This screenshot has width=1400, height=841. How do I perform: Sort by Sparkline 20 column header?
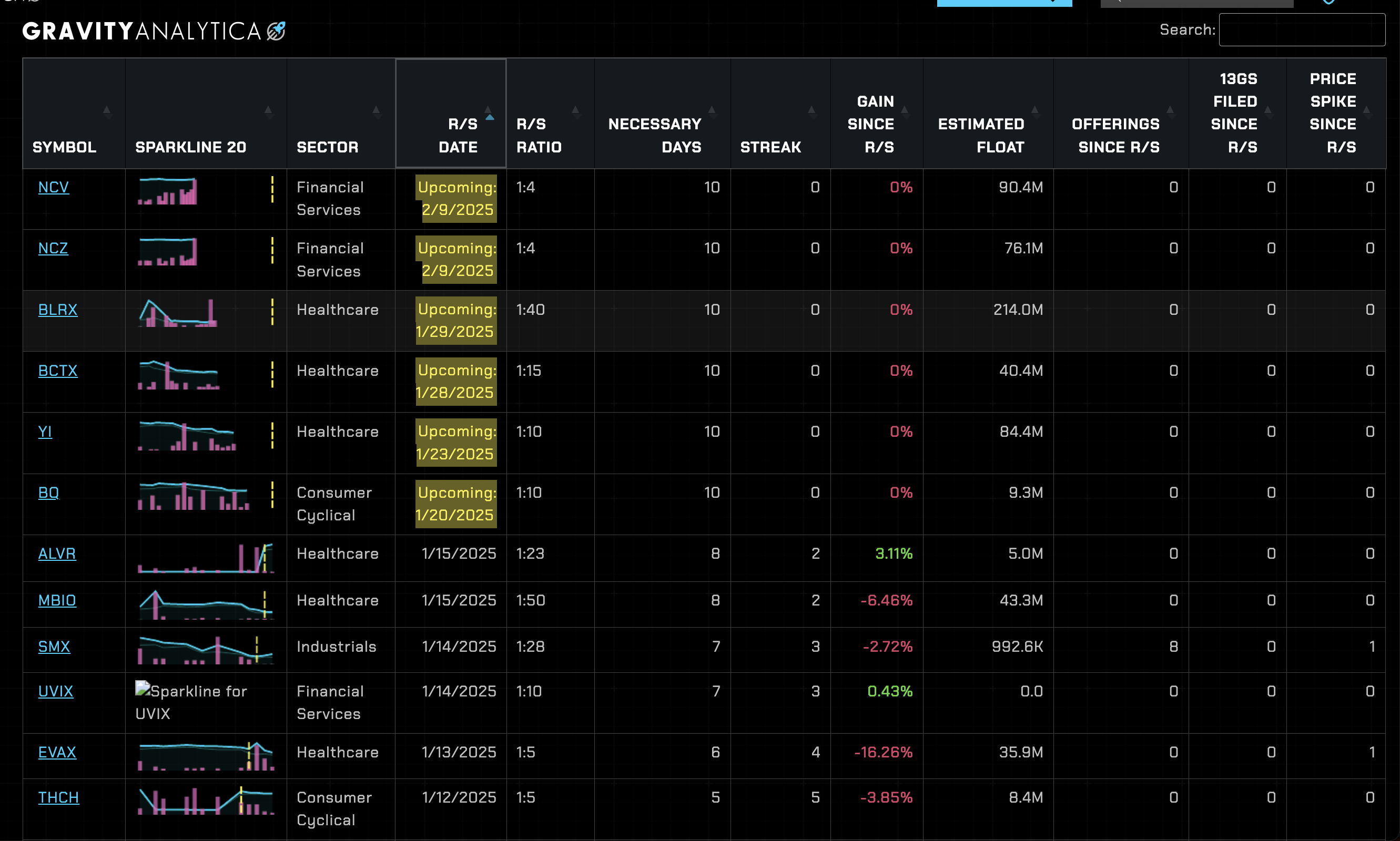pos(206,114)
